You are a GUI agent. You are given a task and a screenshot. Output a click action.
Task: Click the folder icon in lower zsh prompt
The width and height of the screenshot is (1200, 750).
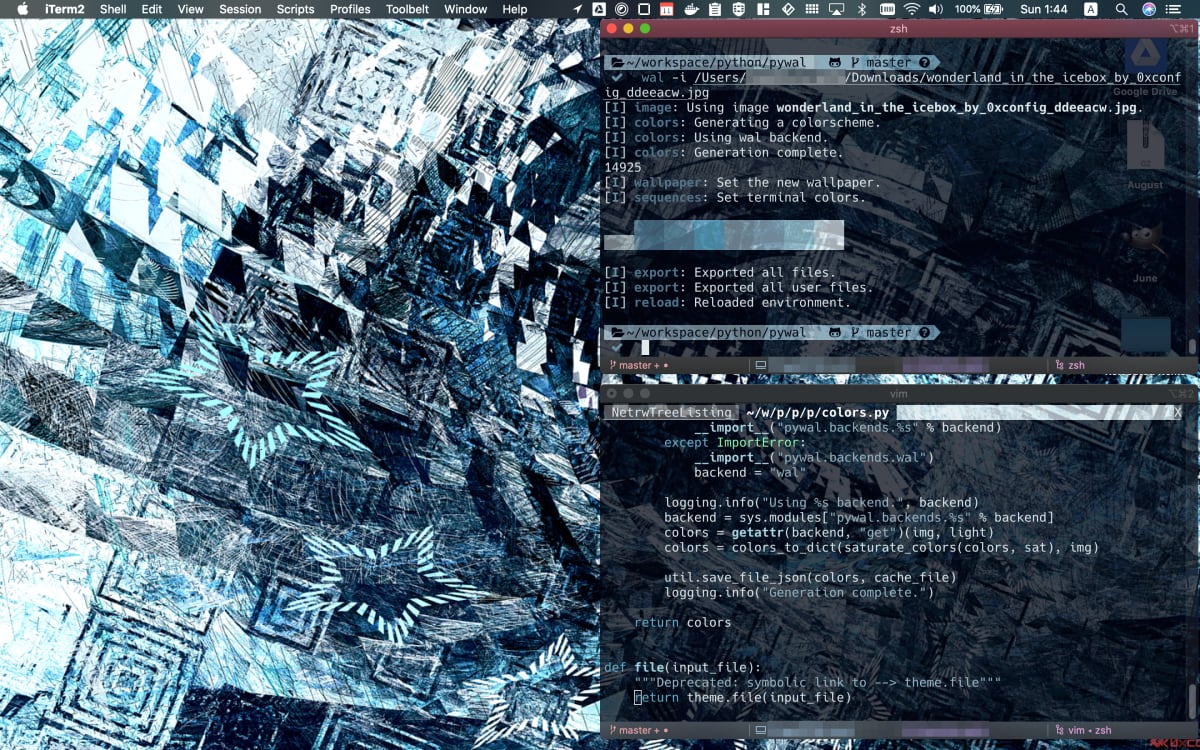(x=618, y=332)
